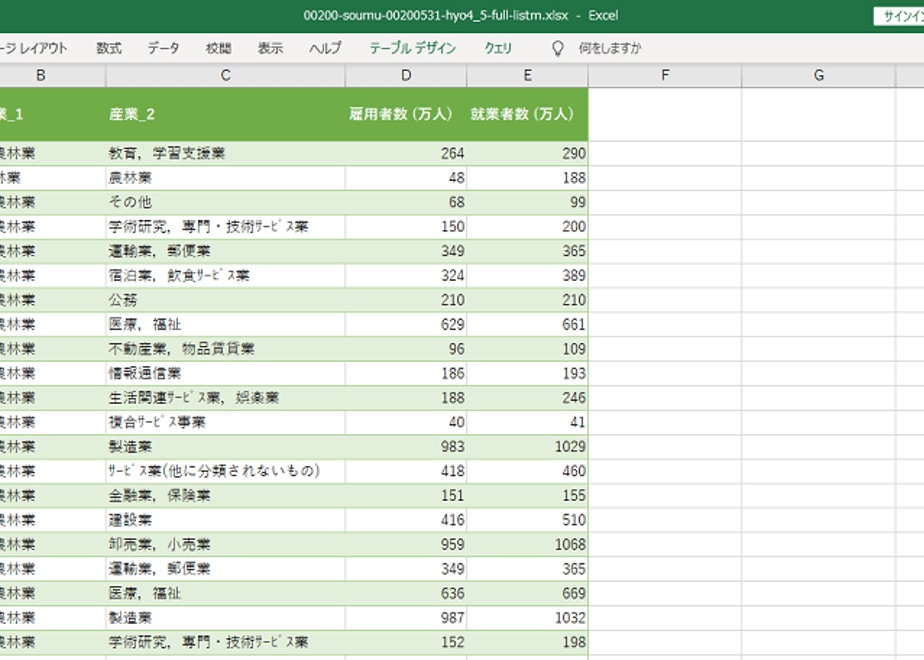The image size is (924, 660).
Task: Select the 複合サービス事業 cell
Action: coord(225,423)
